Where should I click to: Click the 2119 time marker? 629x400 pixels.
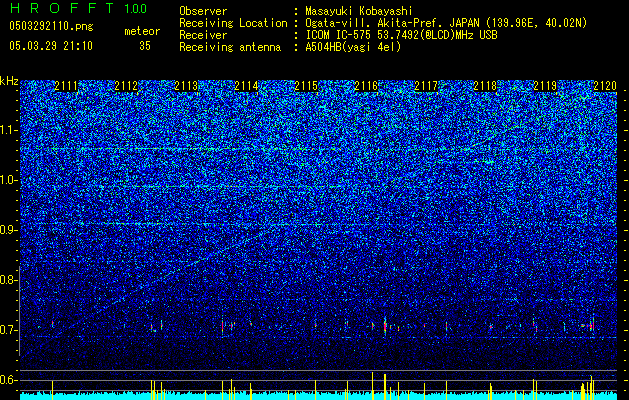tap(546, 86)
